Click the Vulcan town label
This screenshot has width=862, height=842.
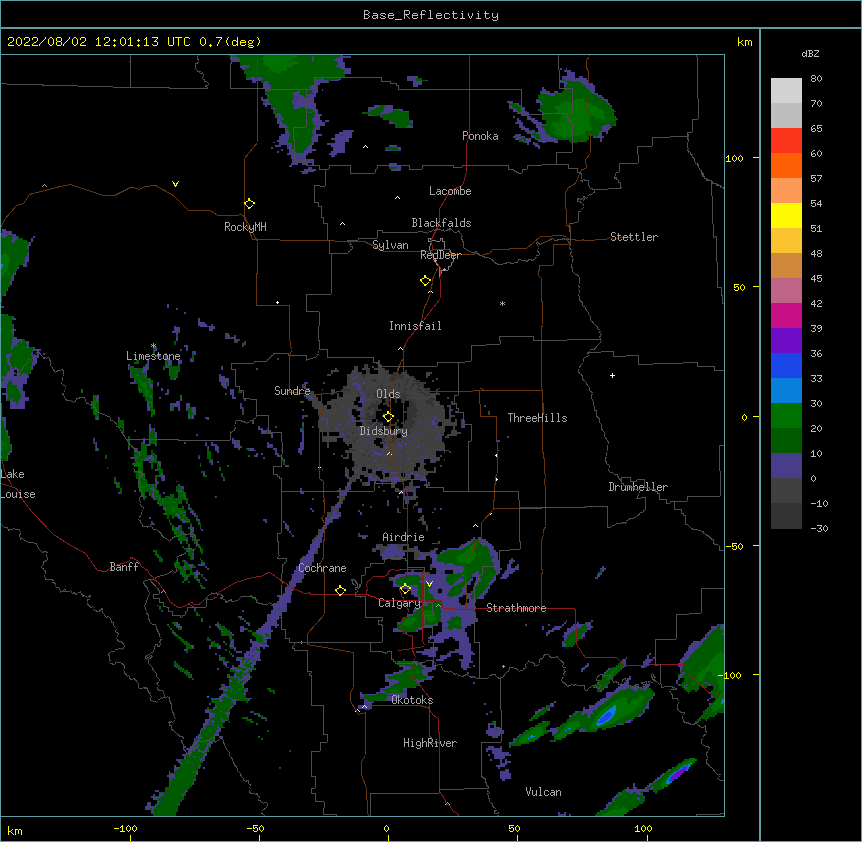[x=543, y=792]
